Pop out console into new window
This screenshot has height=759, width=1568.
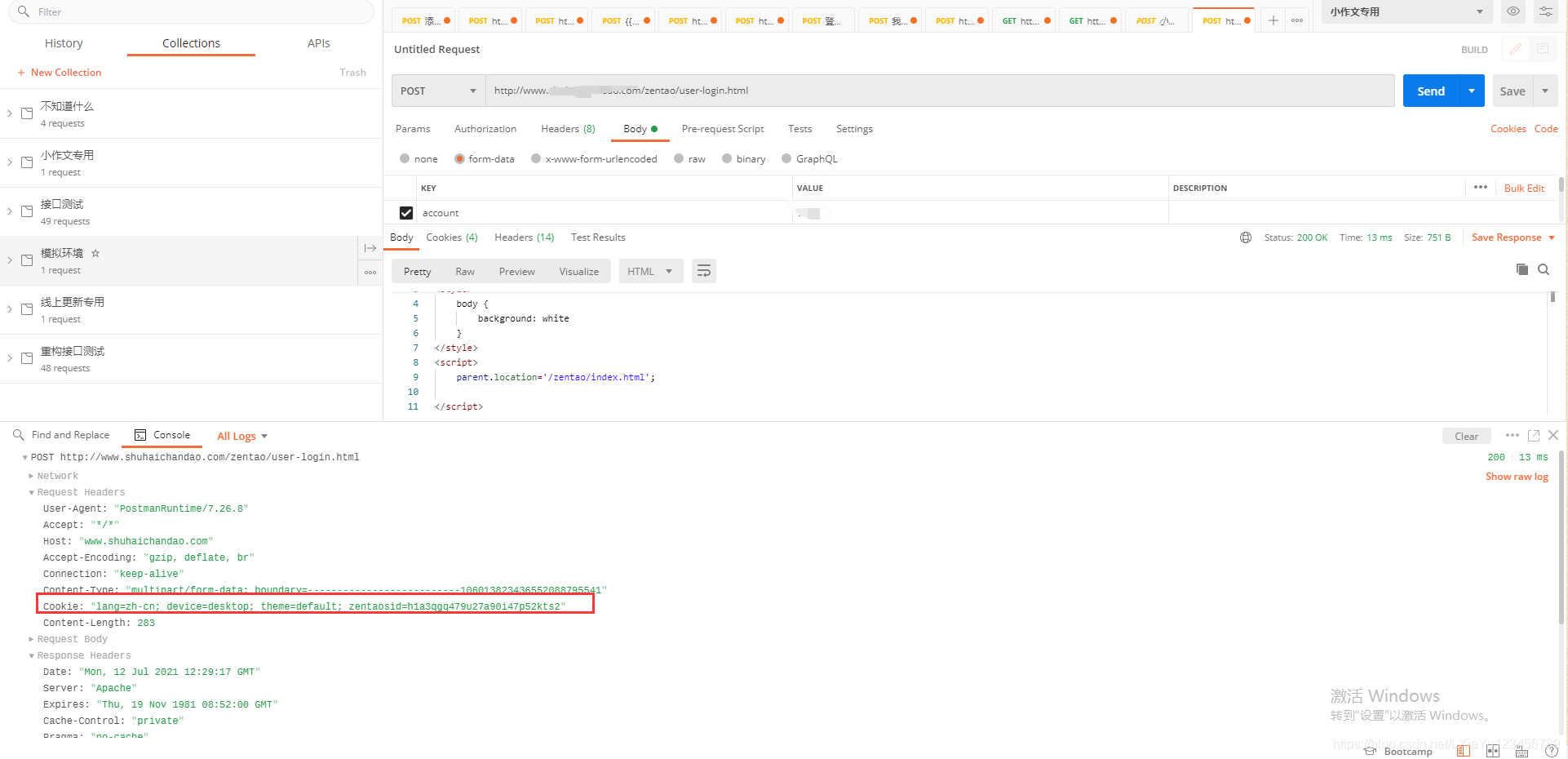coord(1534,435)
